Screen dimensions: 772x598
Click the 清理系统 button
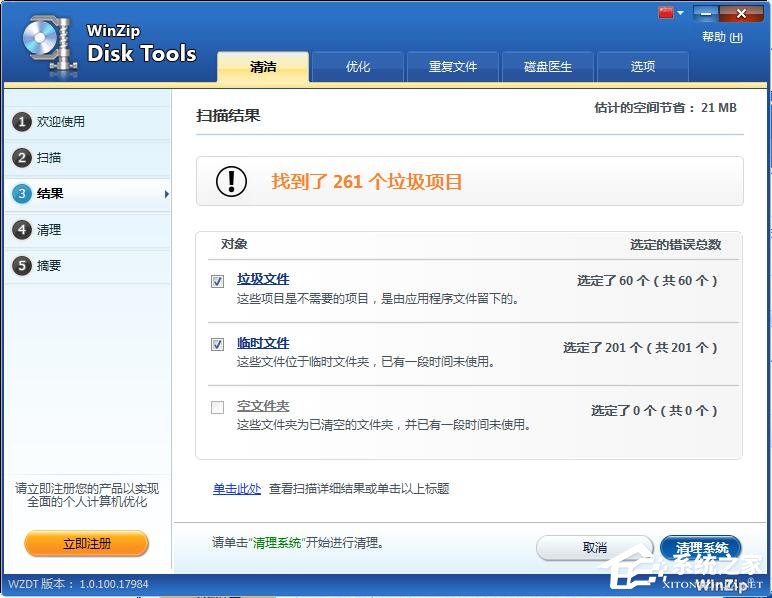[701, 547]
